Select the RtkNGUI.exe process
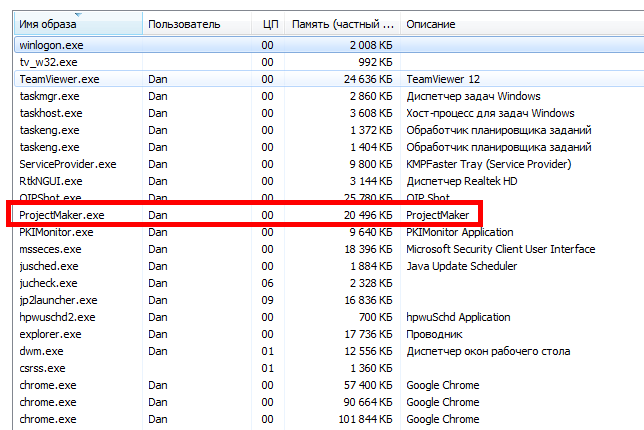The image size is (644, 430). point(329,181)
